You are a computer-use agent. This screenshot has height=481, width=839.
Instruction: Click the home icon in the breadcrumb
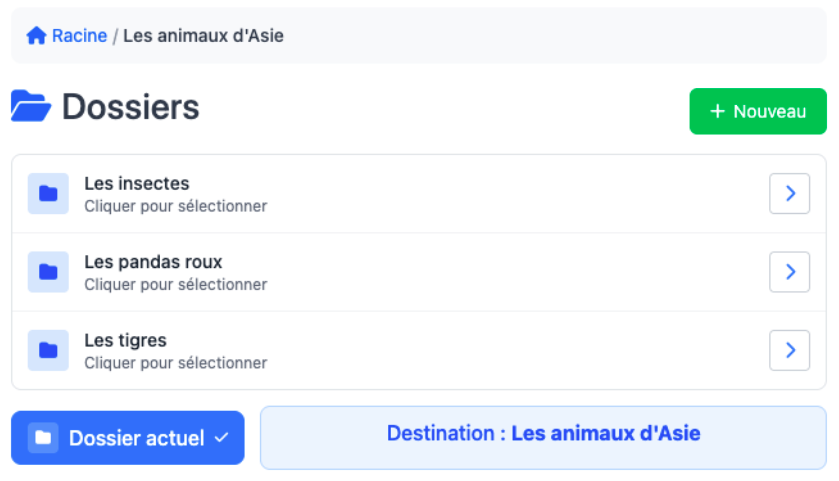point(36,36)
